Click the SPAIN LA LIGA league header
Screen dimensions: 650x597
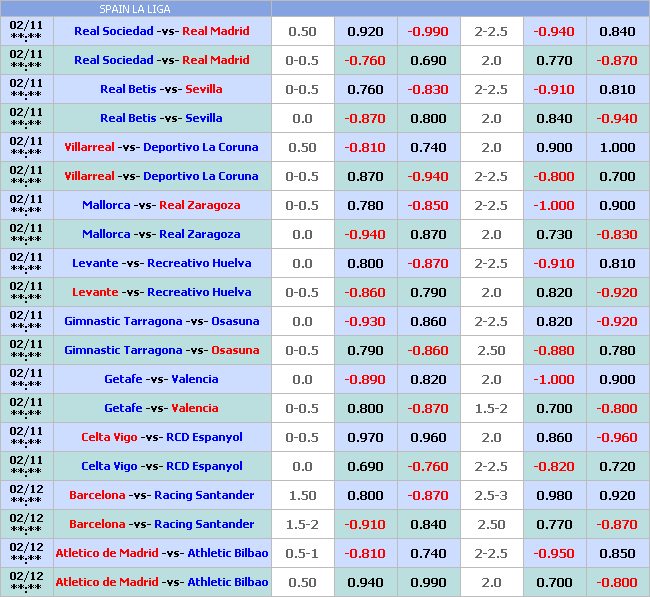tap(135, 9)
